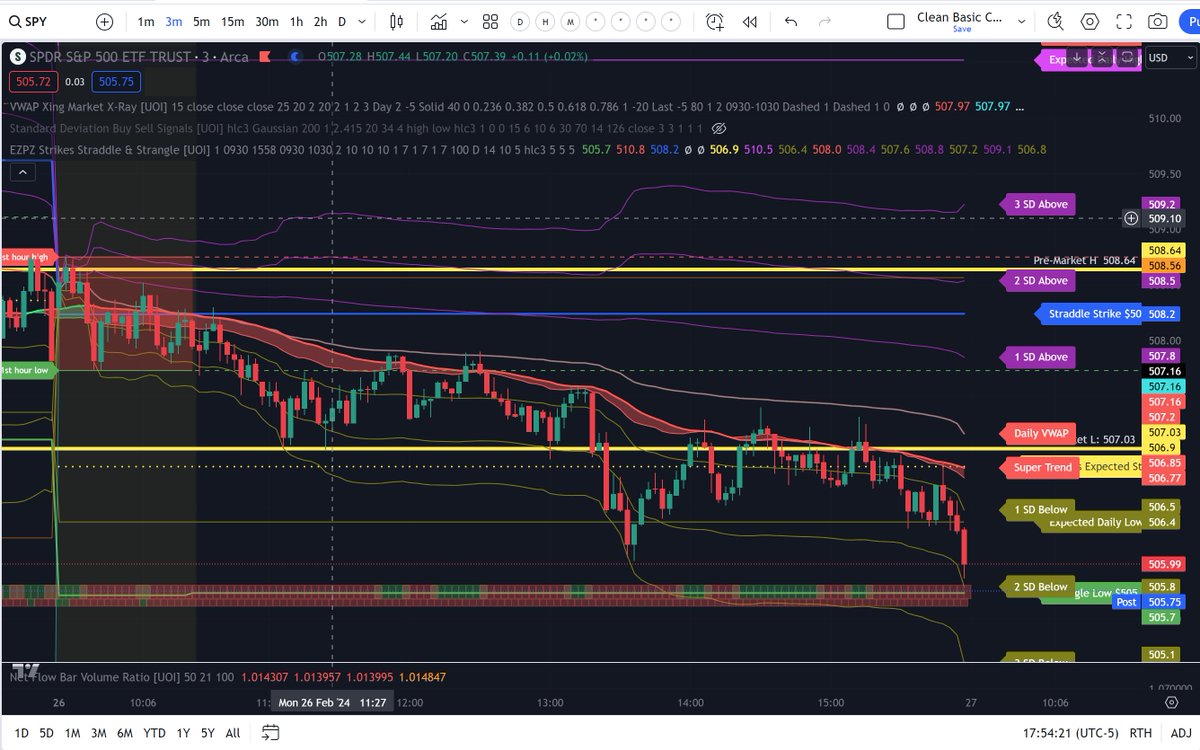Select the 6M date range
This screenshot has width=1200, height=750.
126,733
